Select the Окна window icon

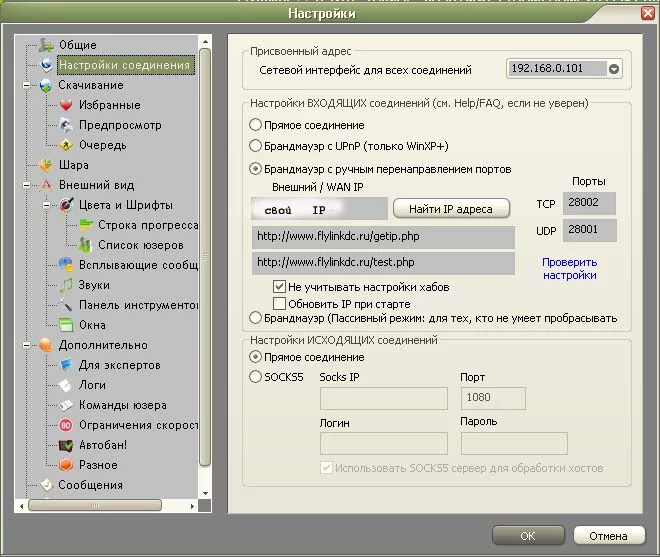[66, 325]
